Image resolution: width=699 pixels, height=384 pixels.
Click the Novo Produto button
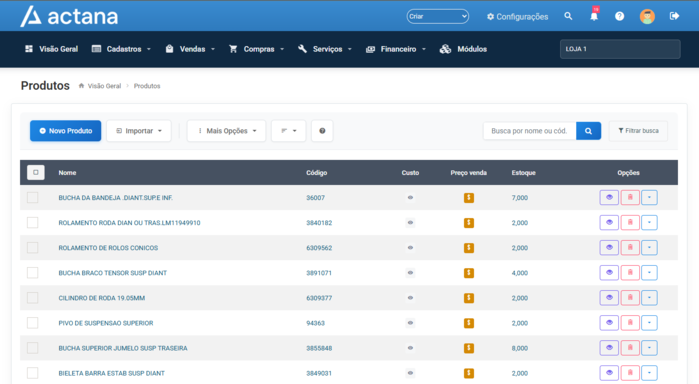(66, 131)
